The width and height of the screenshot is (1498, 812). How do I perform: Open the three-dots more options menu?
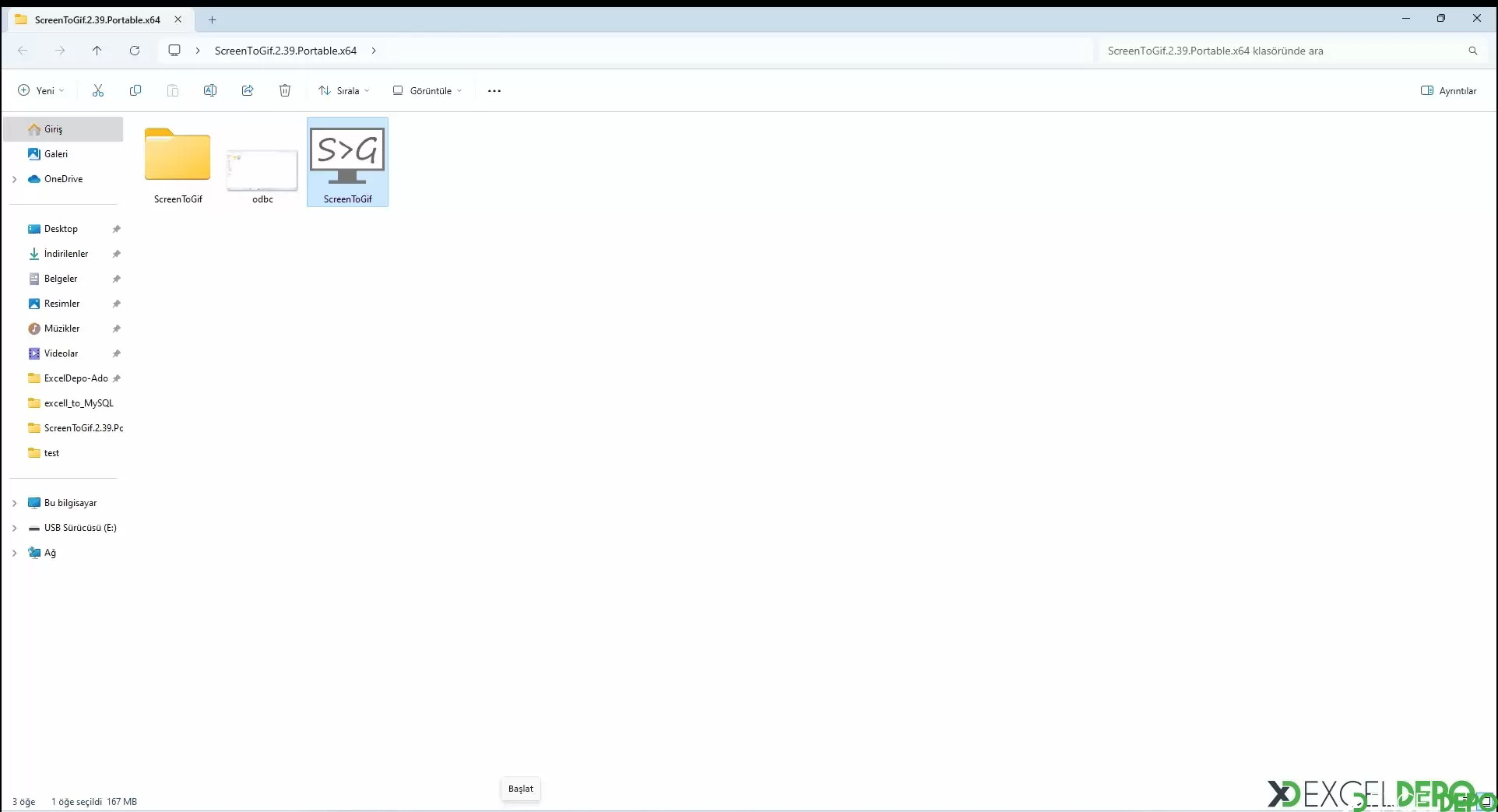pos(494,91)
